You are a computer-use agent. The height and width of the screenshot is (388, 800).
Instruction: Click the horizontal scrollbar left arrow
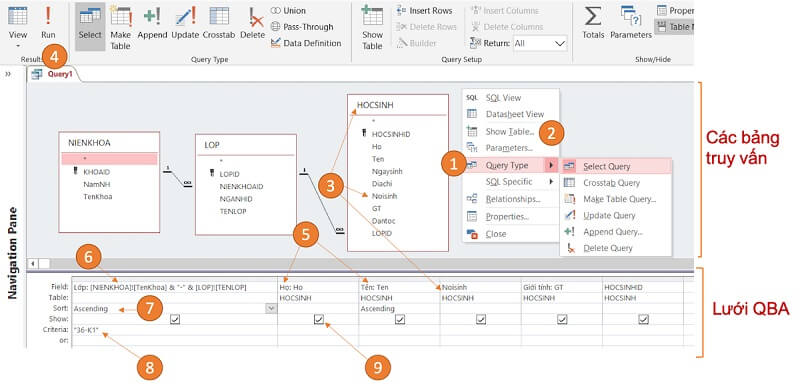(x=33, y=263)
